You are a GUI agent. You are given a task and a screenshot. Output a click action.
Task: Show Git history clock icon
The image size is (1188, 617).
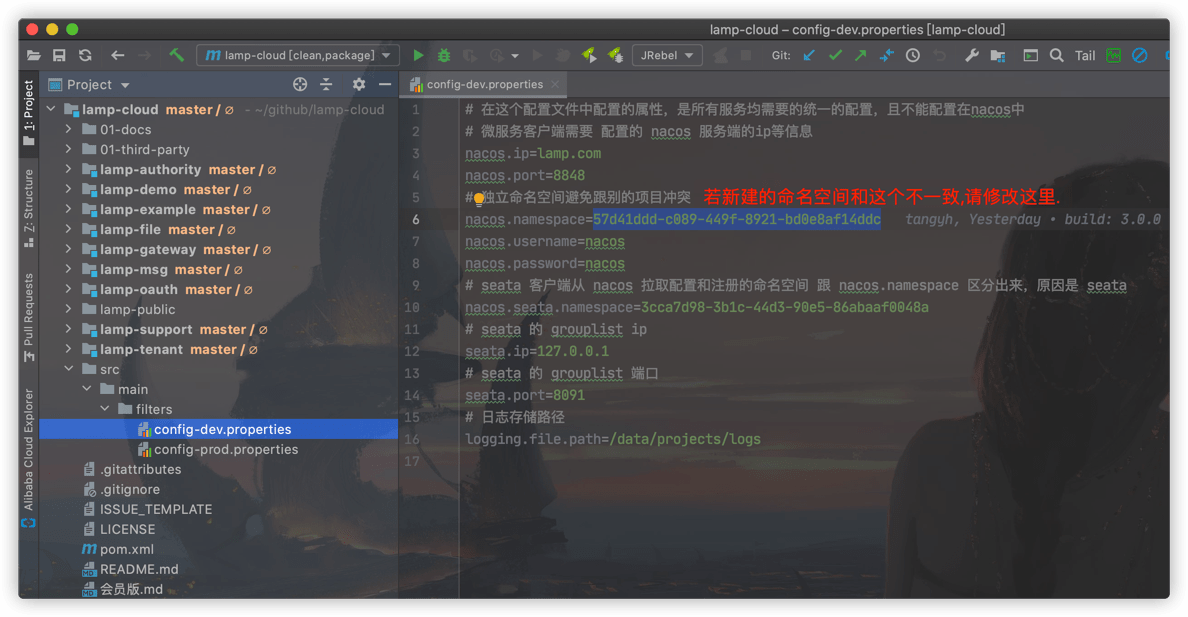[x=913, y=56]
